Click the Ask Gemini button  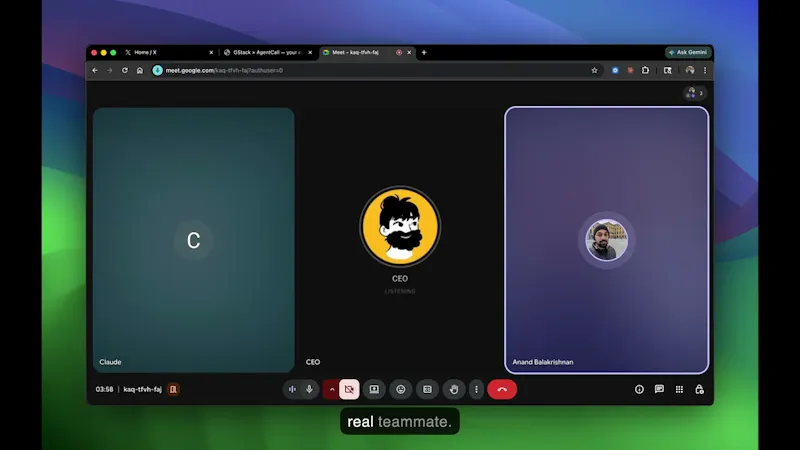[688, 52]
